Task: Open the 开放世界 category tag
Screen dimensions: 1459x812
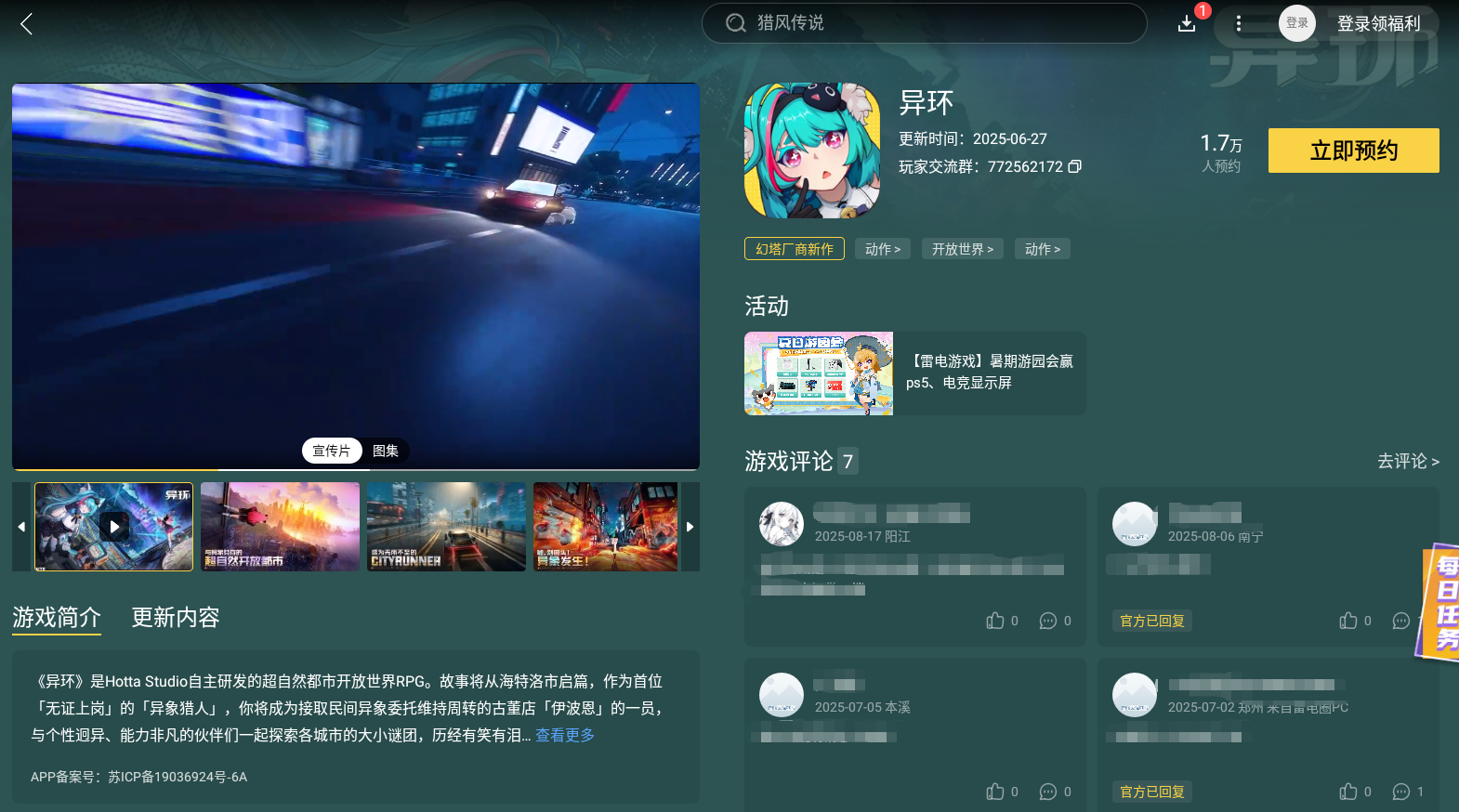Action: pos(963,249)
